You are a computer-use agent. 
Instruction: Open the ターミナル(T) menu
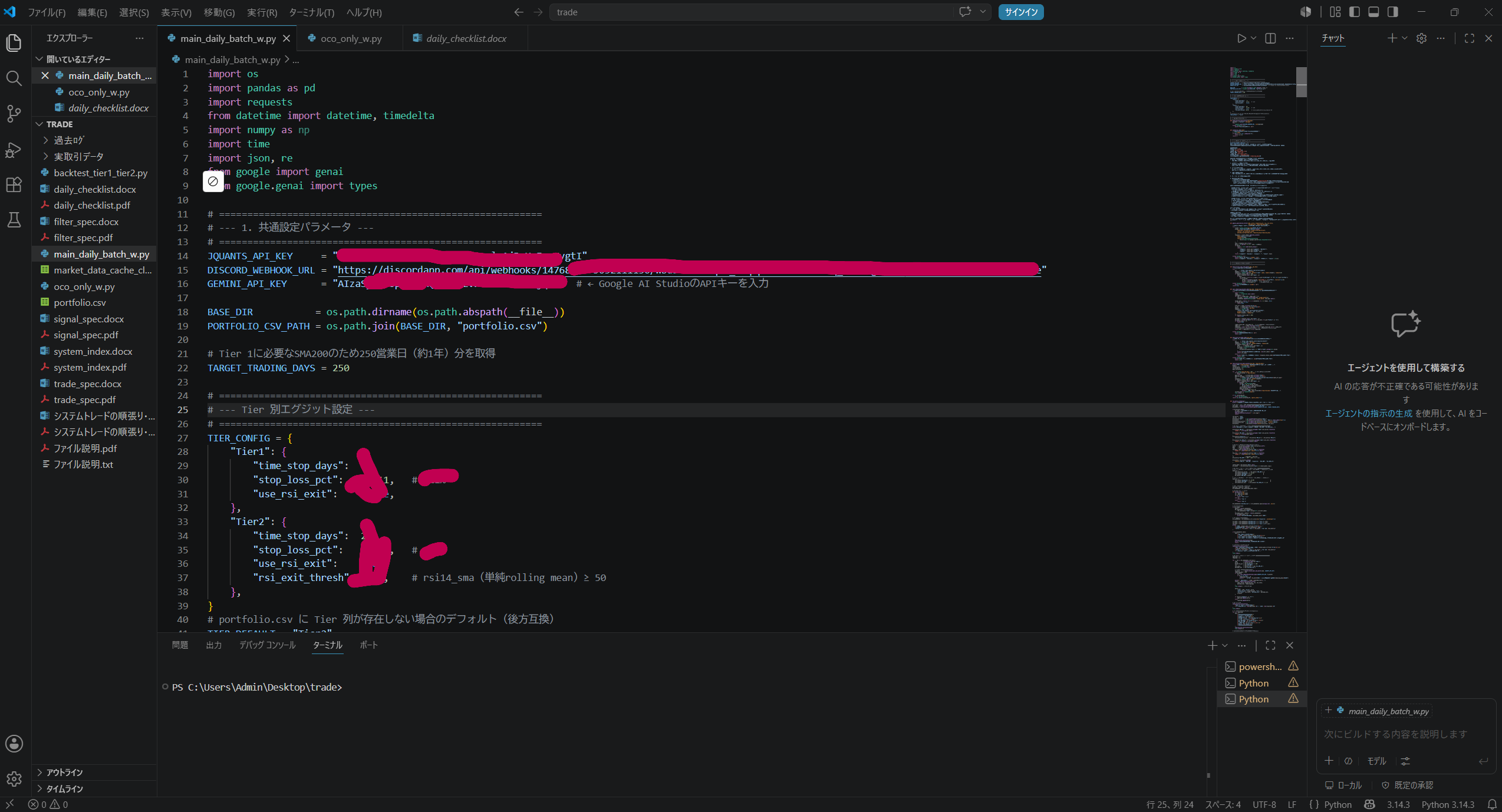coord(311,12)
